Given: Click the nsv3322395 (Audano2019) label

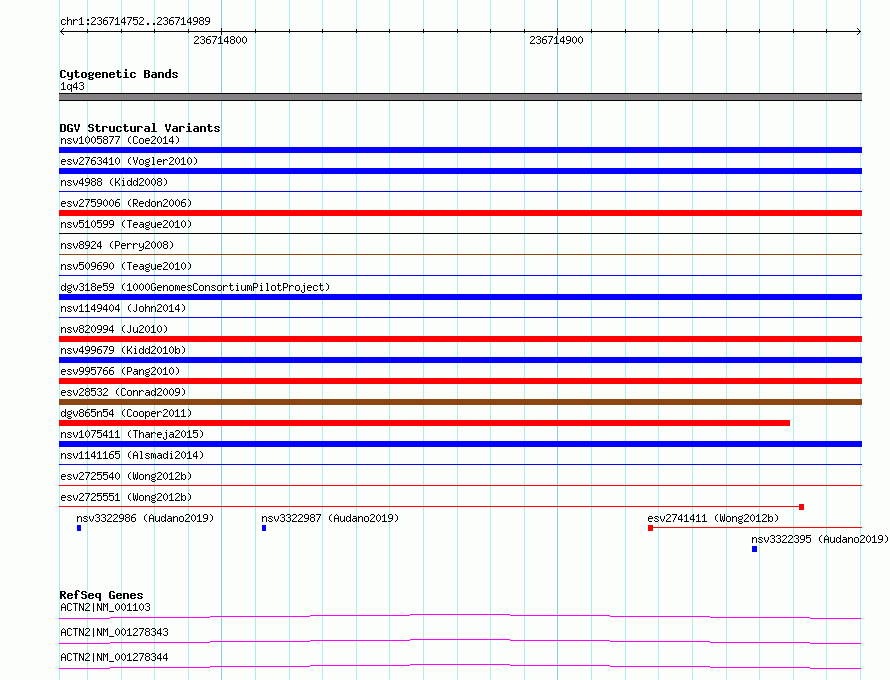Looking at the screenshot, I should [x=820, y=539].
